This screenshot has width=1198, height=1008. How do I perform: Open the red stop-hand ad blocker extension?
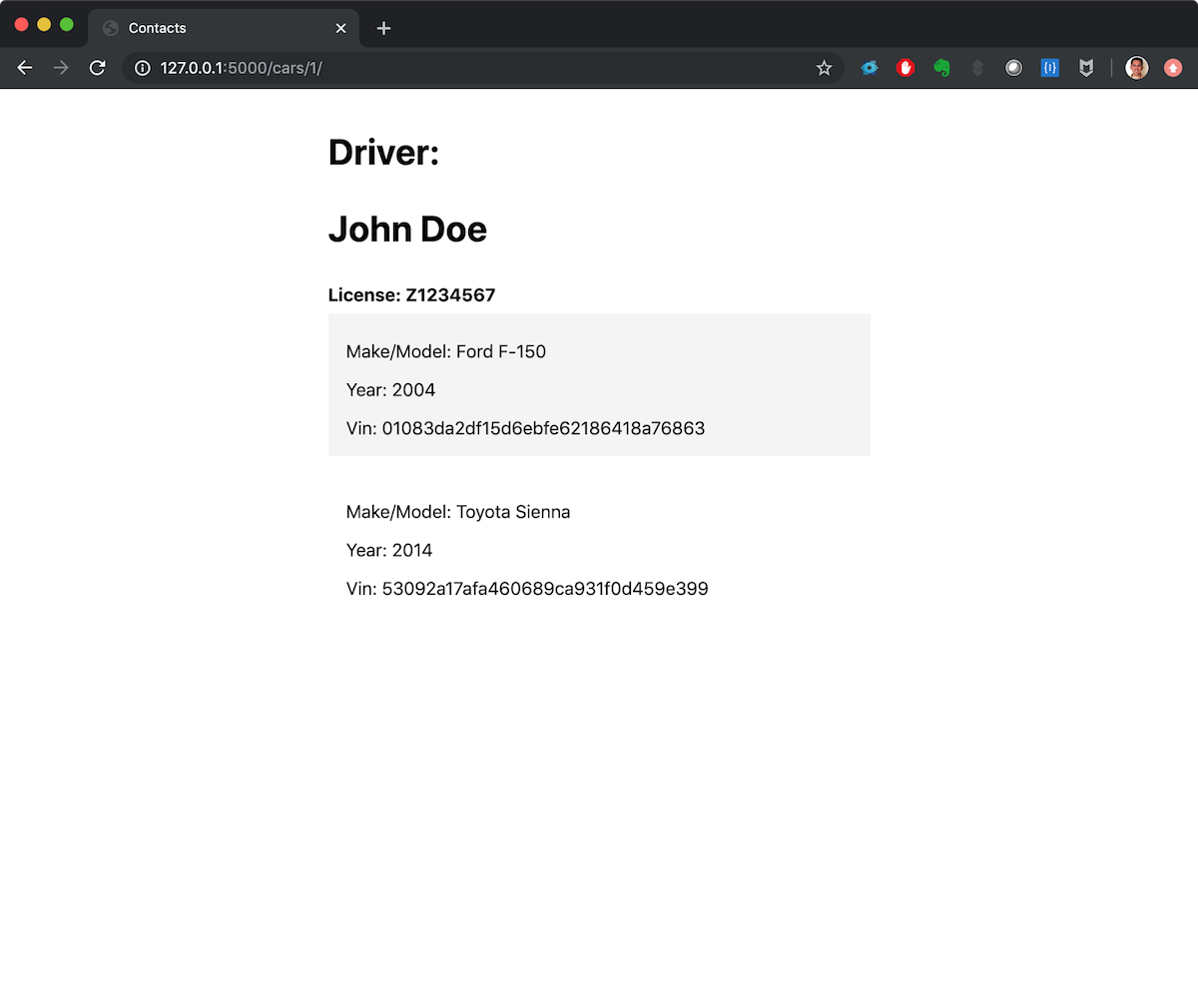pyautogui.click(x=905, y=68)
